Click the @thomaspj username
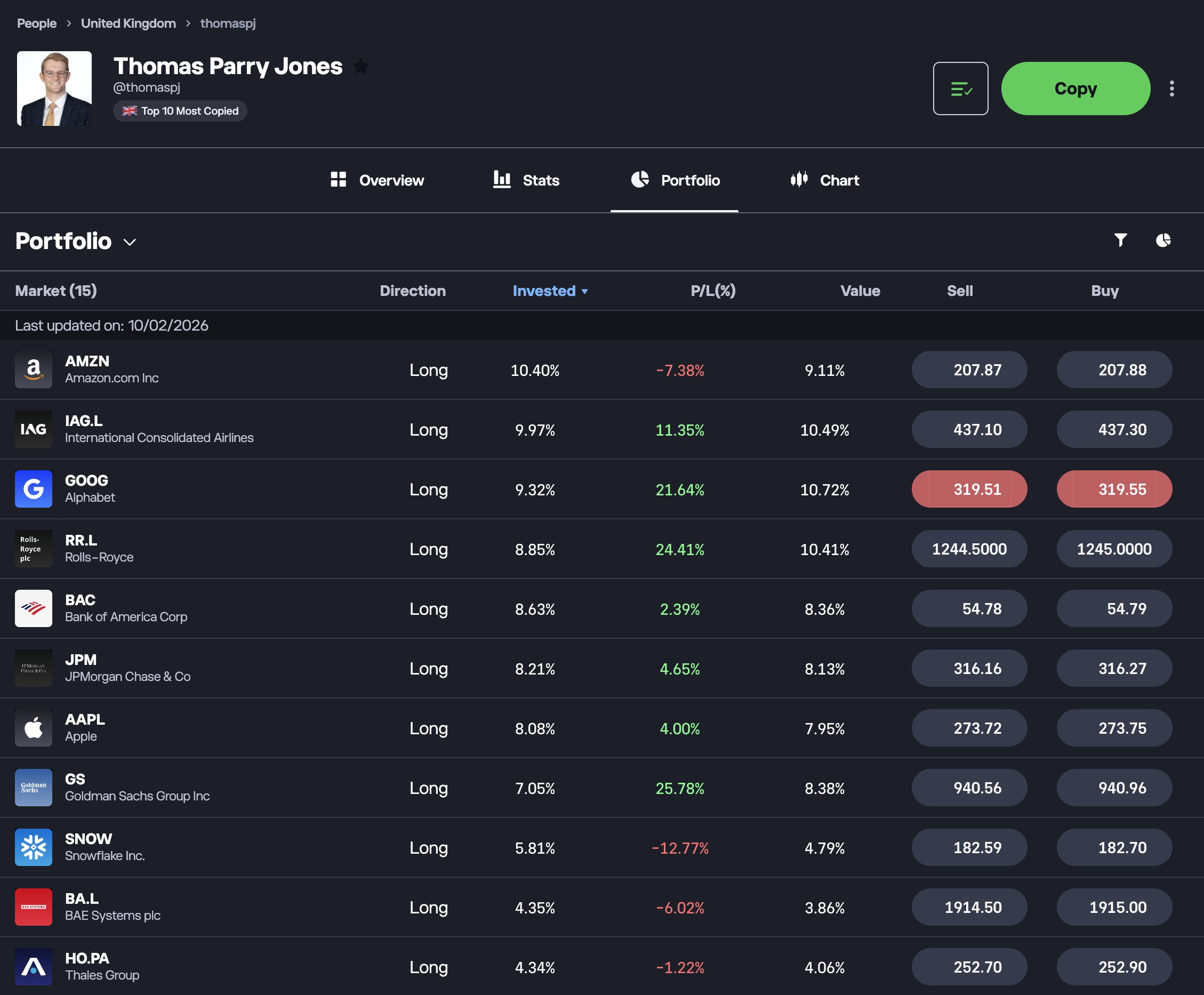The height and width of the screenshot is (995, 1204). [x=147, y=87]
